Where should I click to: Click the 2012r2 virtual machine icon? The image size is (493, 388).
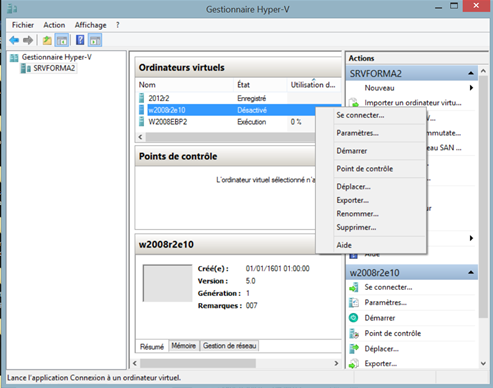pyautogui.click(x=142, y=98)
